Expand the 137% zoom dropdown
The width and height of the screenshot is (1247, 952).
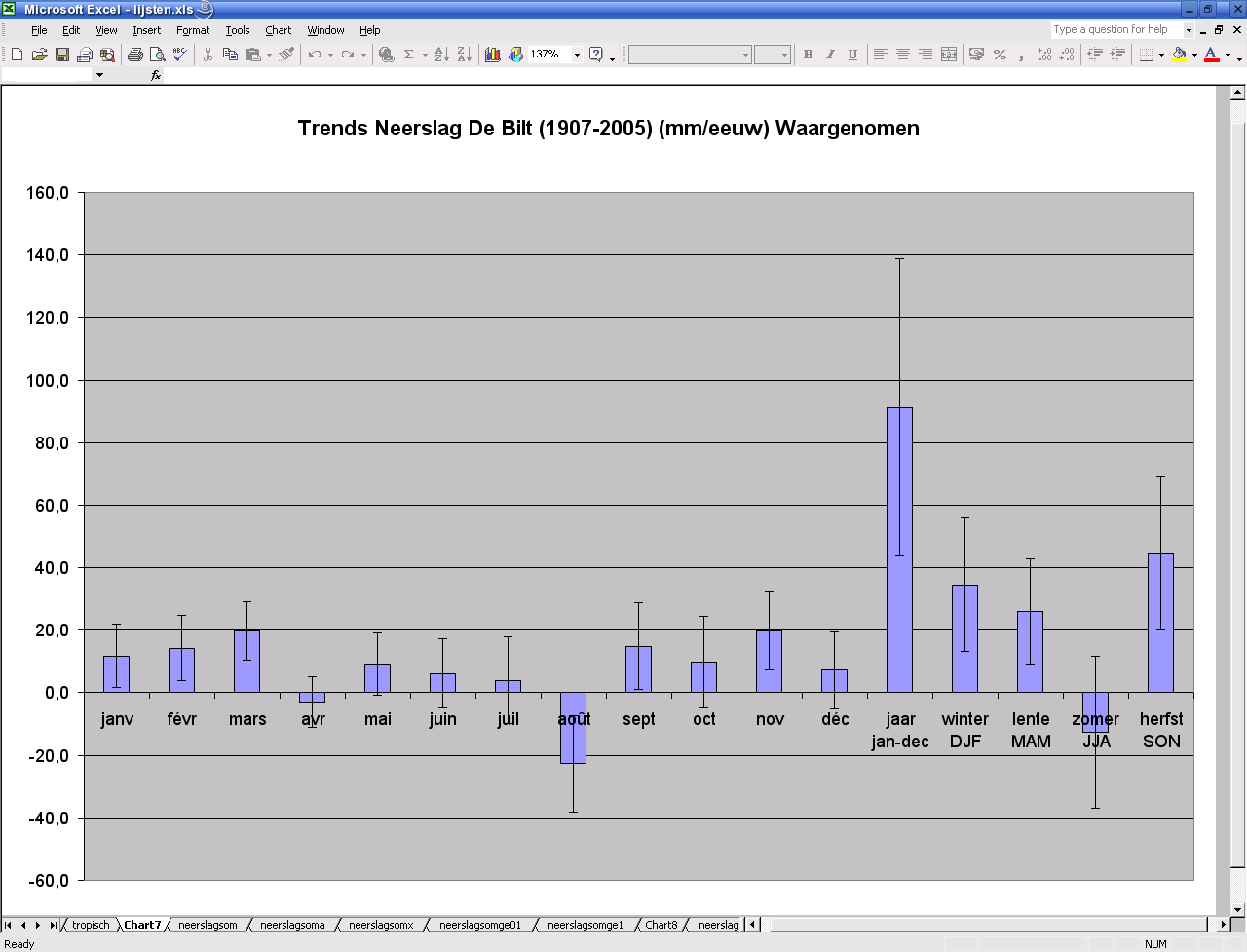[577, 55]
